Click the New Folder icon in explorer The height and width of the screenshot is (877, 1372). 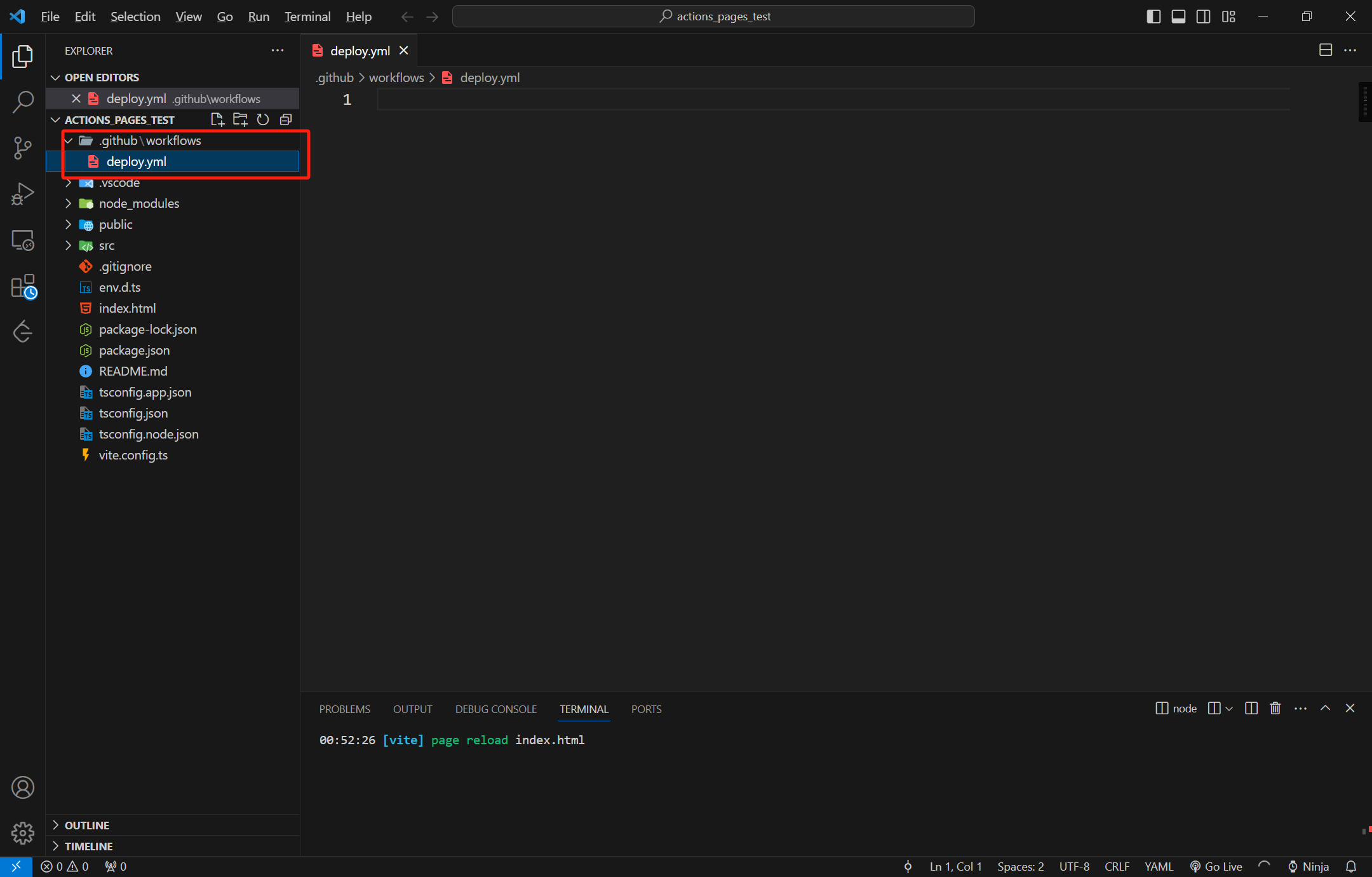point(240,119)
